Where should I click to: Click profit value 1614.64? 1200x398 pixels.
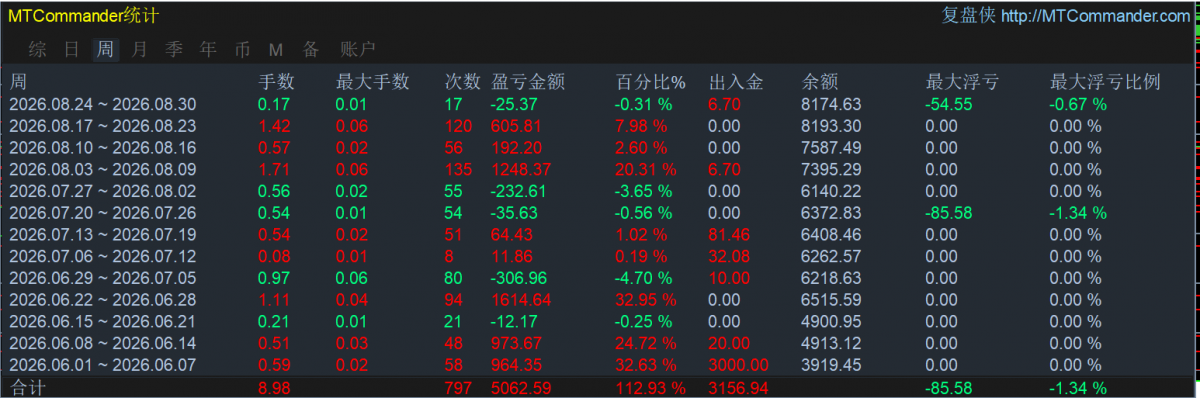[521, 300]
